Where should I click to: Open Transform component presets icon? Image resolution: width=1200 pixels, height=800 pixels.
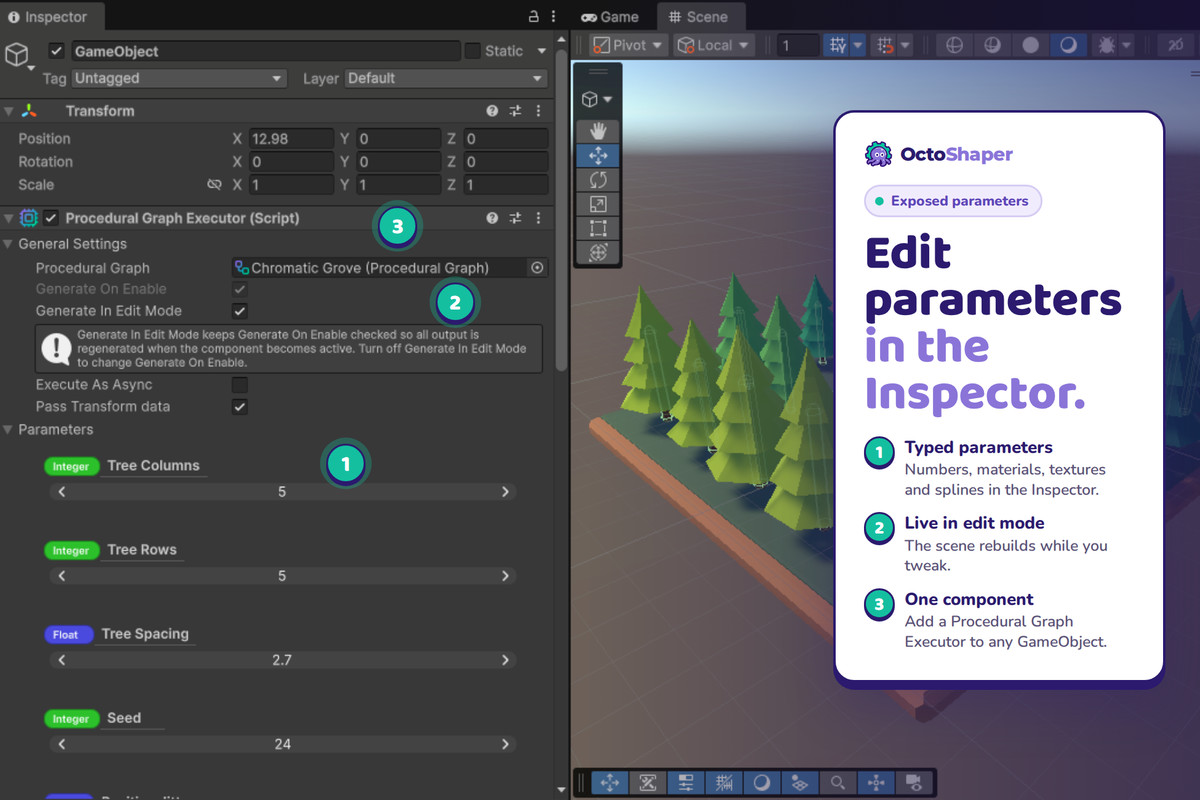pos(516,111)
